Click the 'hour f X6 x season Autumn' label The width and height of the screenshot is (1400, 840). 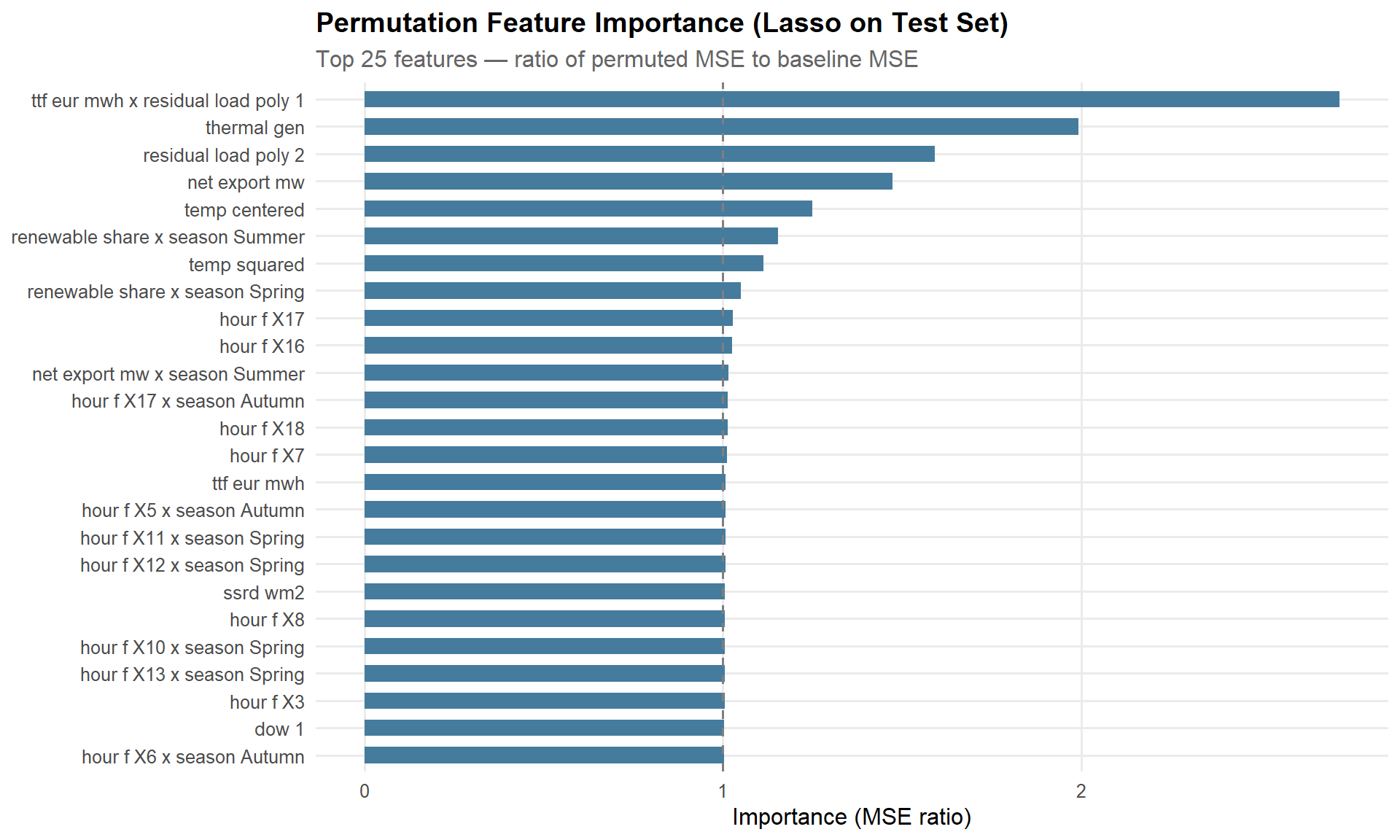point(192,757)
